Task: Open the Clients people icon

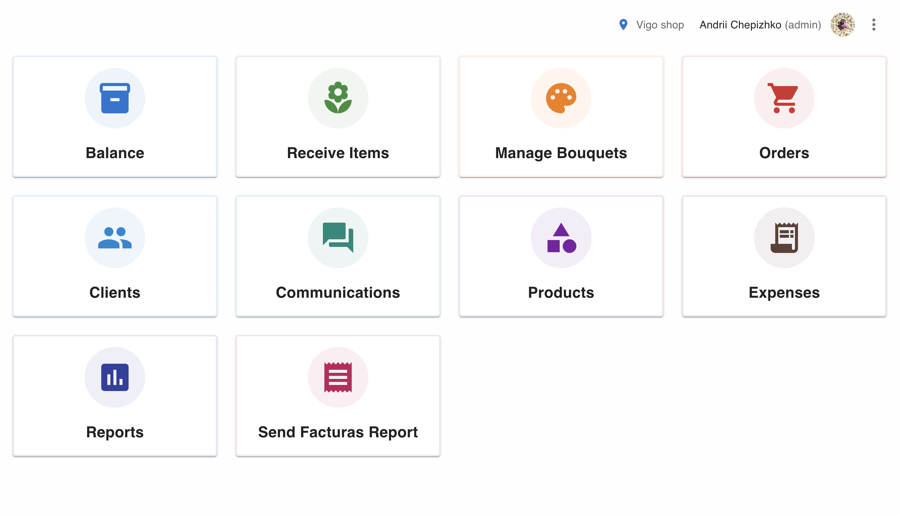Action: coord(115,238)
